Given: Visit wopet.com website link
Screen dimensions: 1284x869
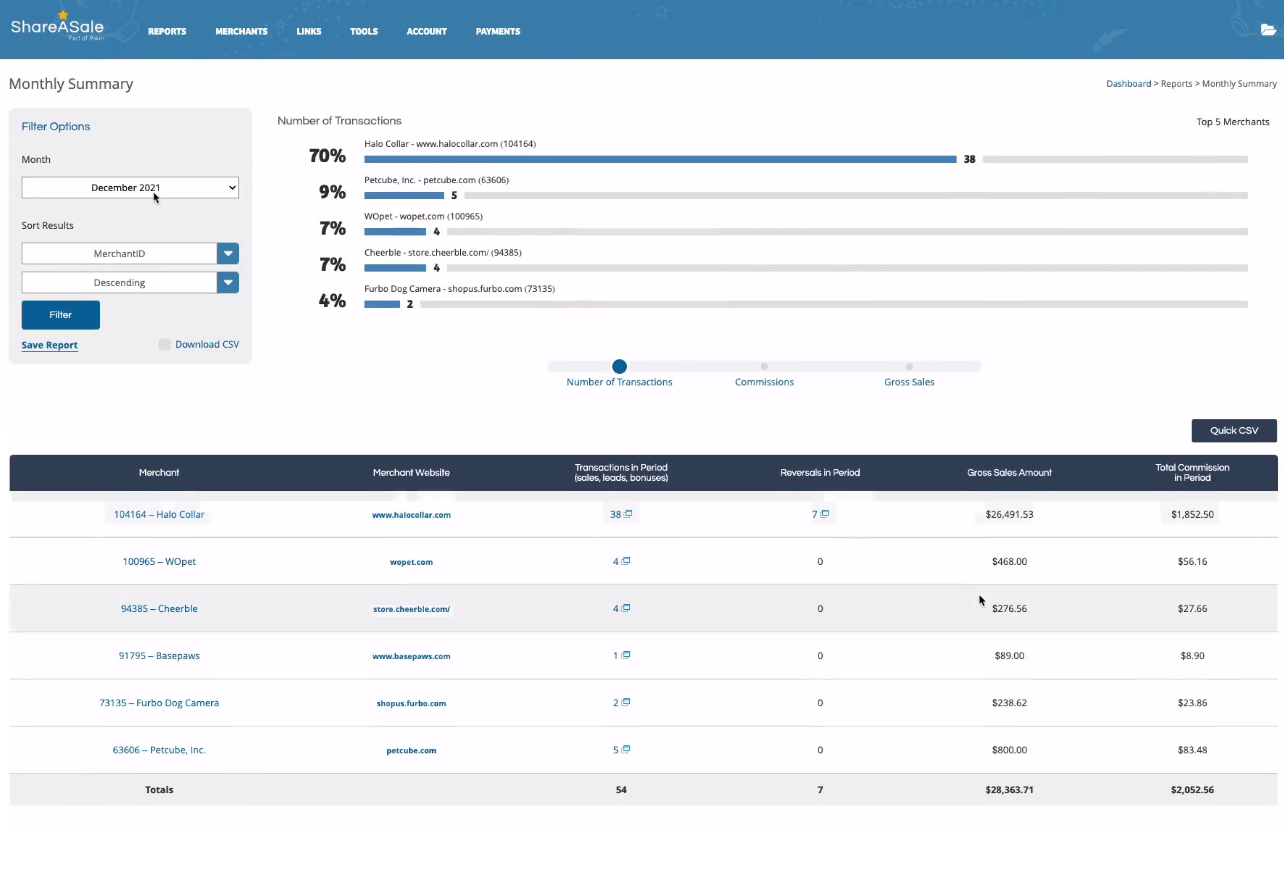Looking at the screenshot, I should coord(411,562).
